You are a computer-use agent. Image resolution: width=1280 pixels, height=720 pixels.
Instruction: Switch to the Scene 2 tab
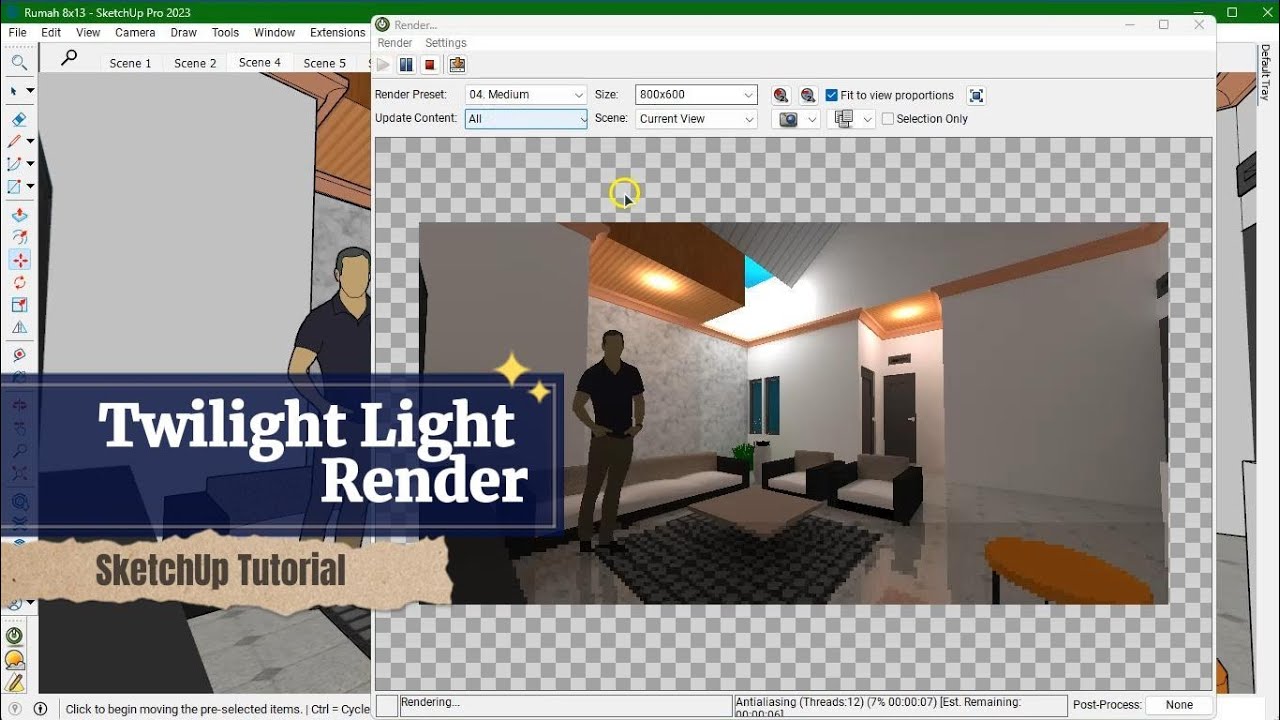click(195, 63)
